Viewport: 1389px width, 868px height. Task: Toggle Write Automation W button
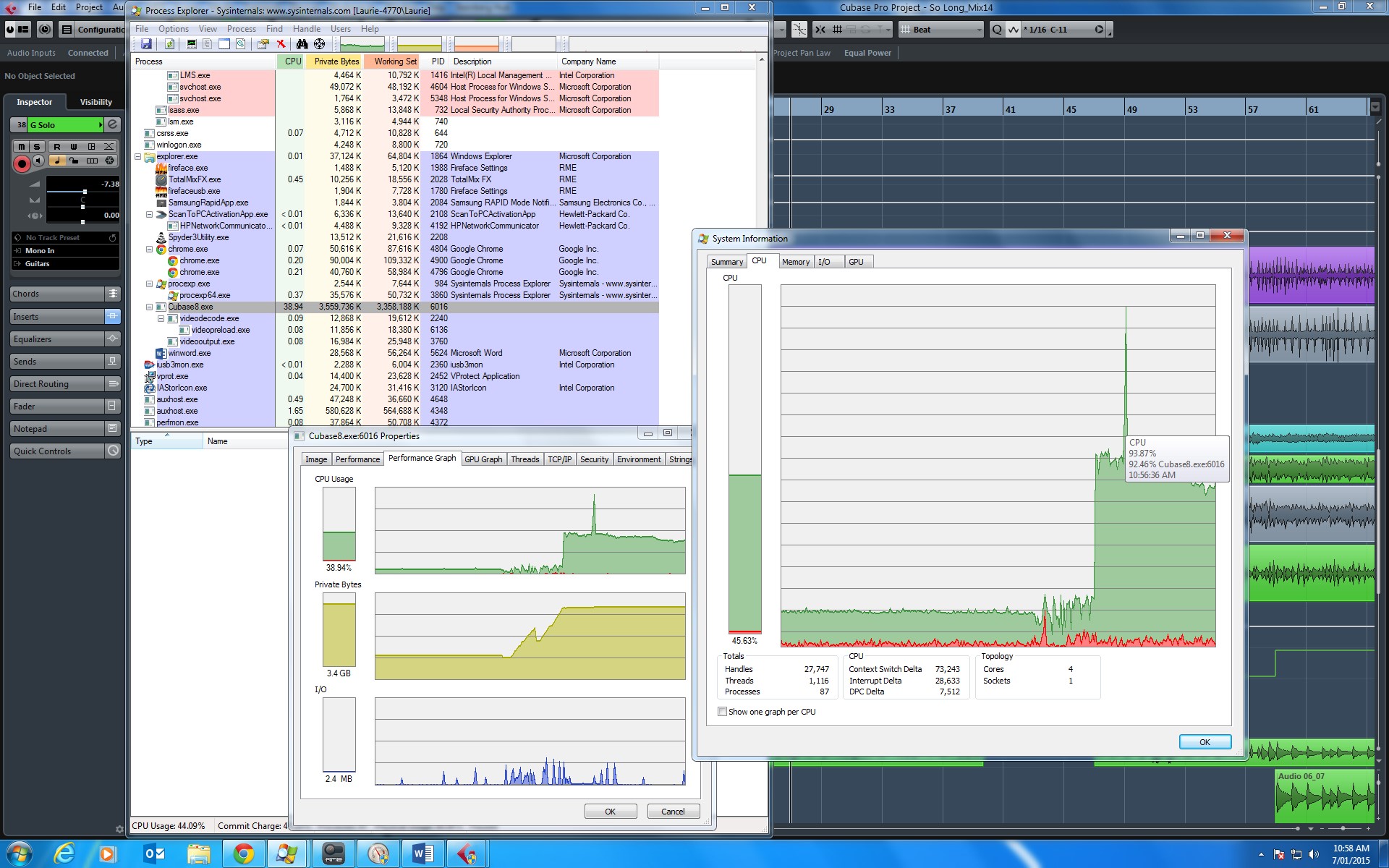74,146
